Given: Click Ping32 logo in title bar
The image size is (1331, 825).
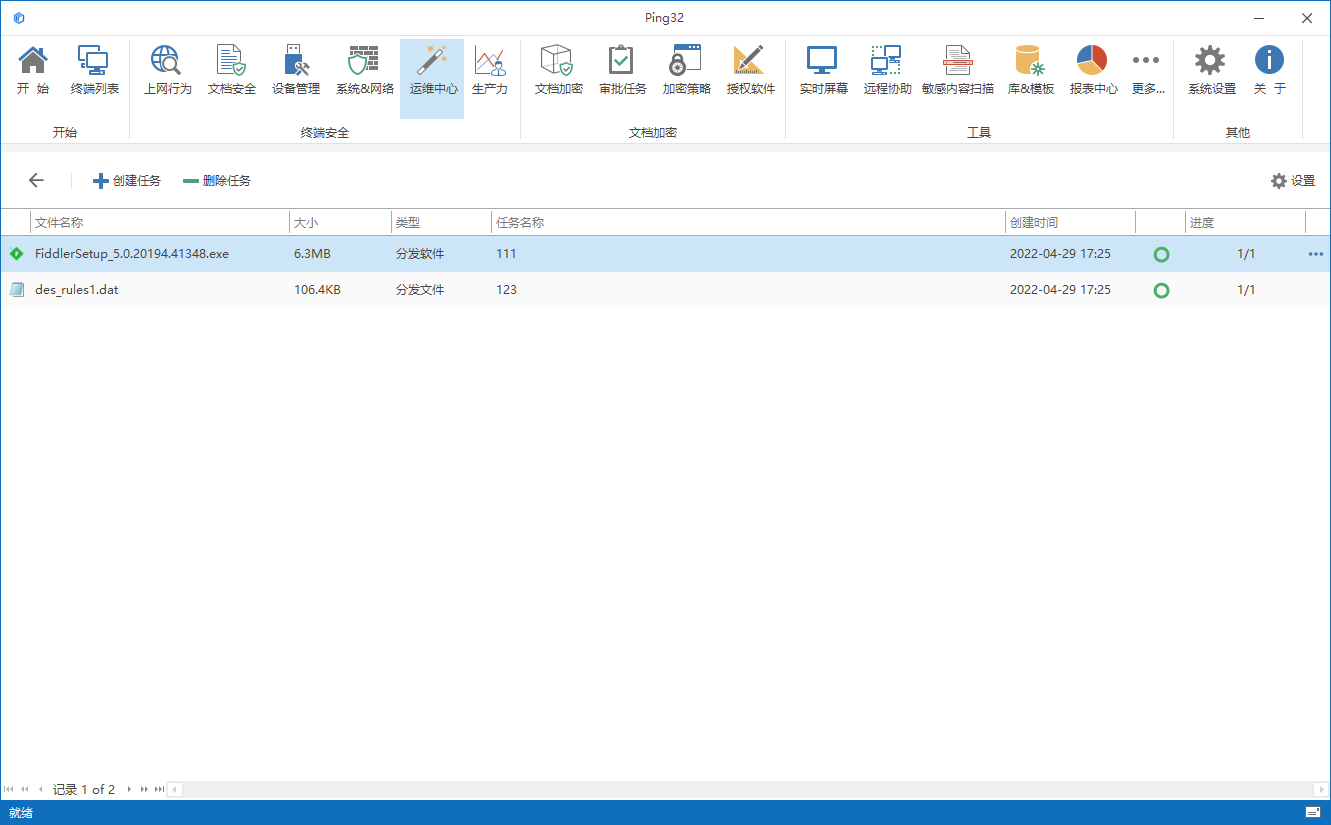Looking at the screenshot, I should pyautogui.click(x=19, y=18).
